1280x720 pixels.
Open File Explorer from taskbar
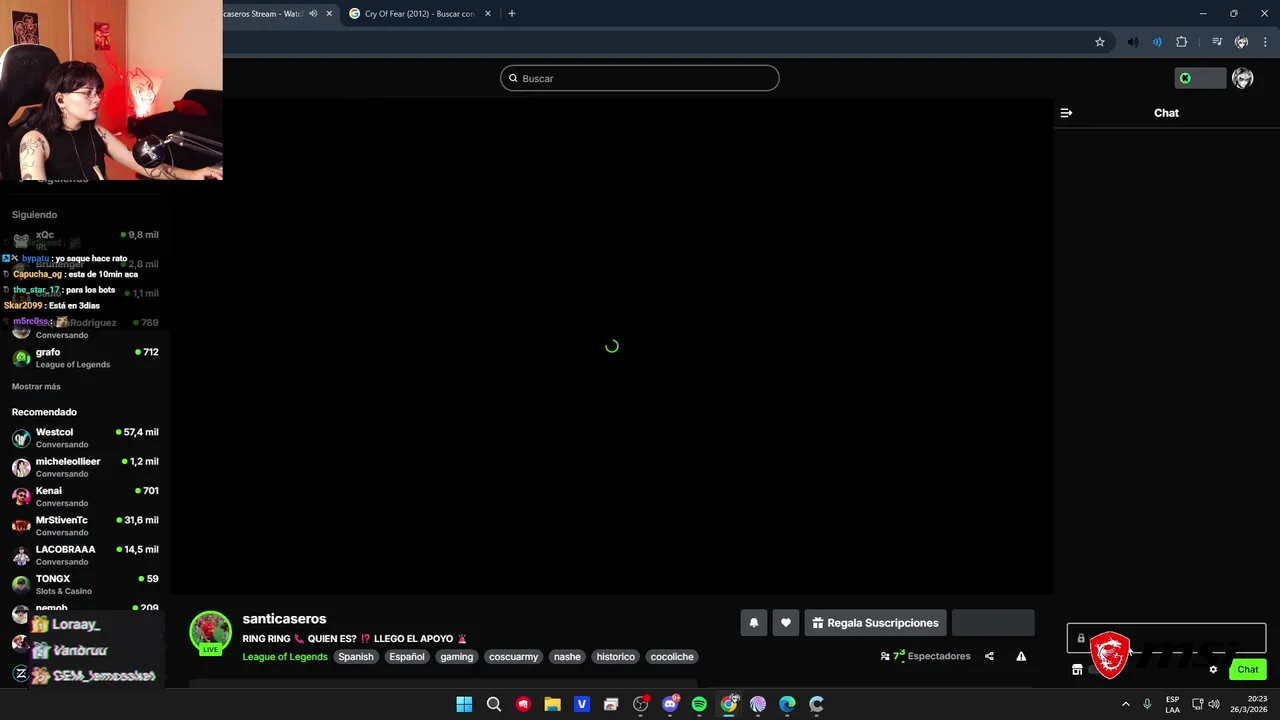(552, 704)
